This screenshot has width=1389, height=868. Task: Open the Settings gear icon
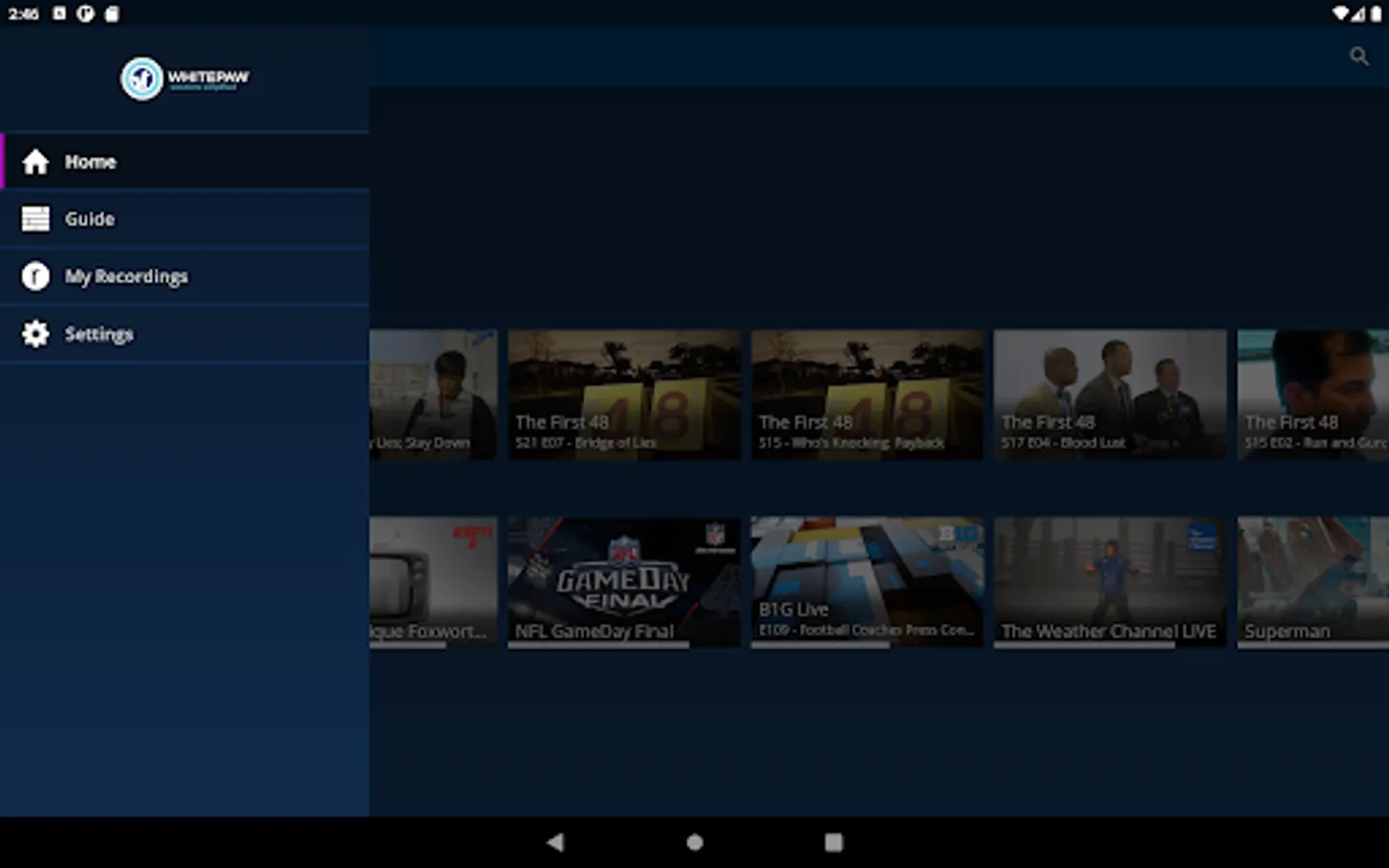pos(36,334)
